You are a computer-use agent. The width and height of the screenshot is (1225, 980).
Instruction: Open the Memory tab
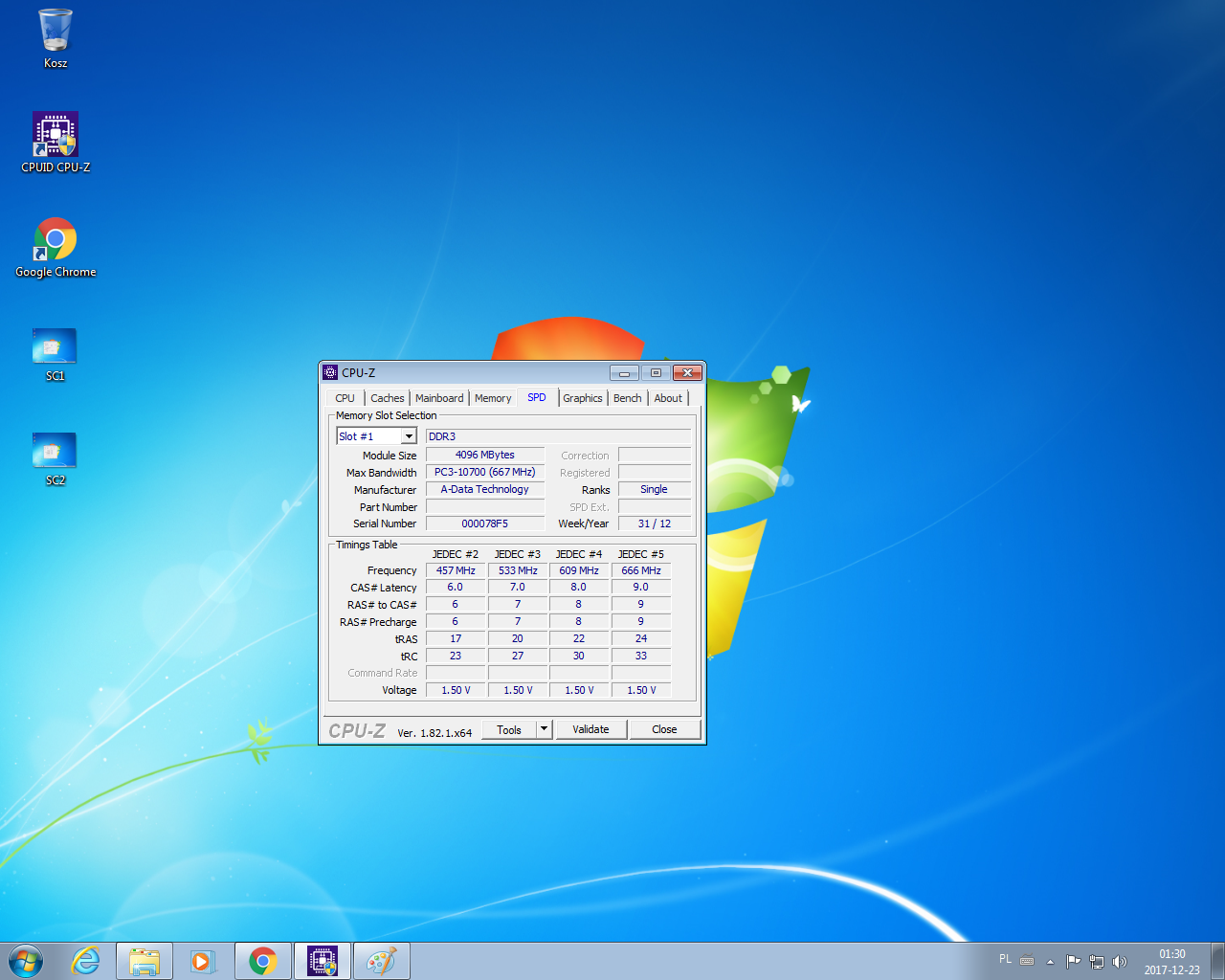(x=493, y=398)
